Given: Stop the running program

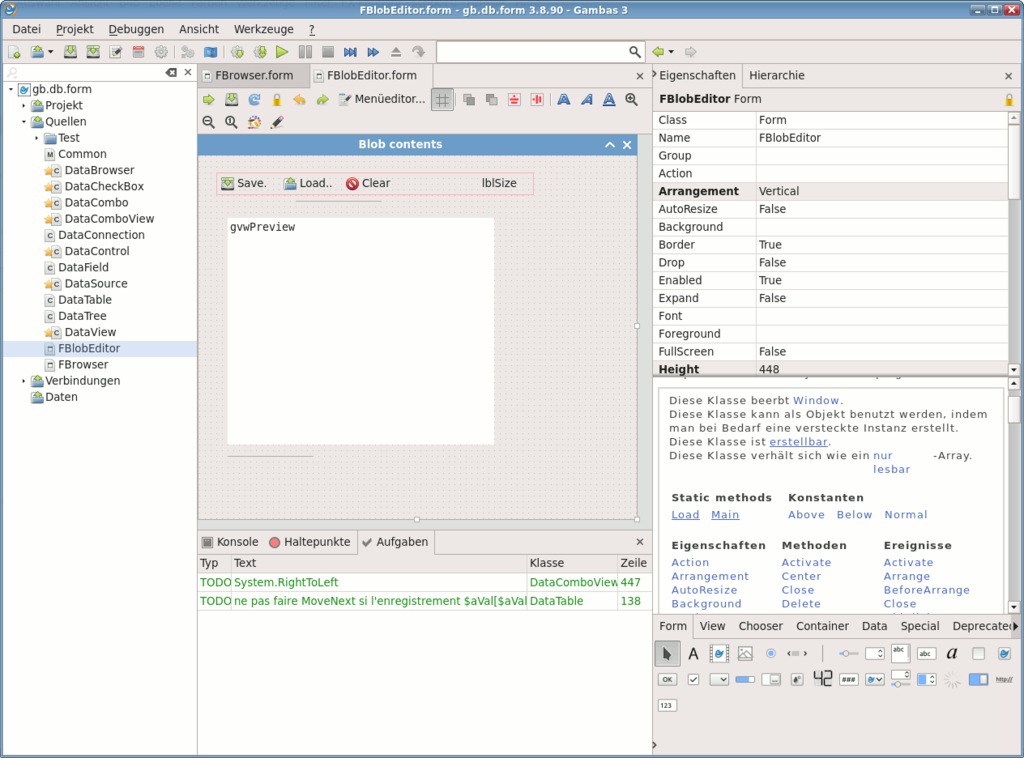Looking at the screenshot, I should 328,52.
